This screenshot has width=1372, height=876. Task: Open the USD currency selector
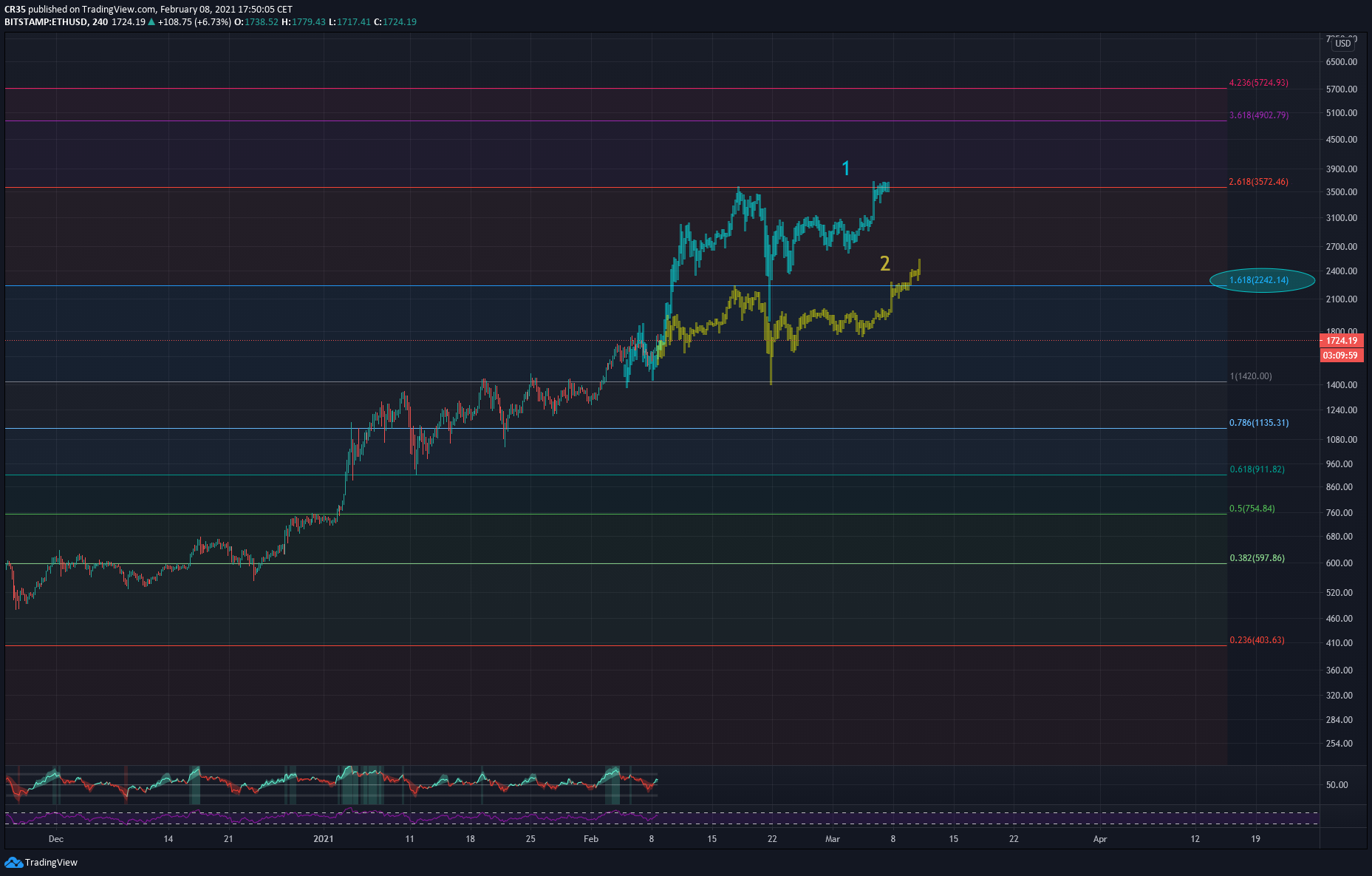point(1343,44)
